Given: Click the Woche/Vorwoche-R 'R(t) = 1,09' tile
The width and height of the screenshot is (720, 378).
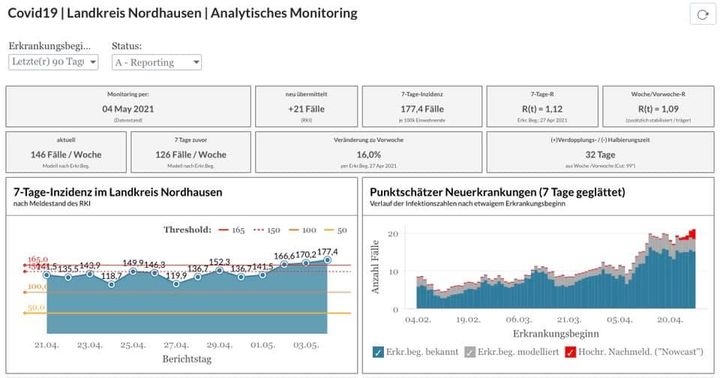Looking at the screenshot, I should [658, 106].
